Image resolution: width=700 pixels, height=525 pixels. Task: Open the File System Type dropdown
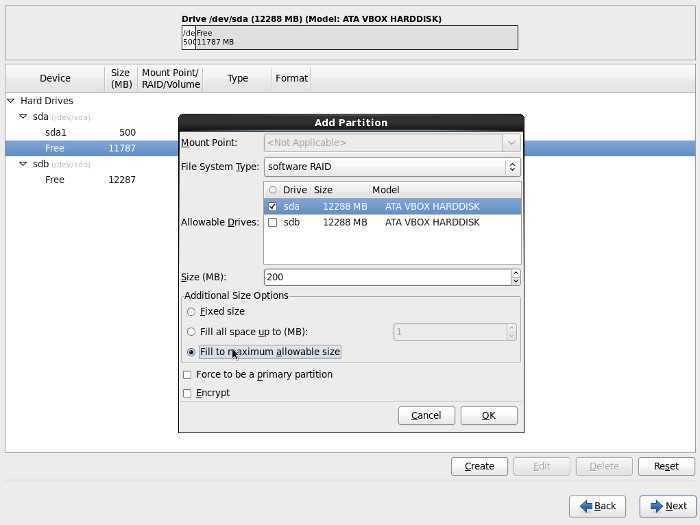pos(392,167)
